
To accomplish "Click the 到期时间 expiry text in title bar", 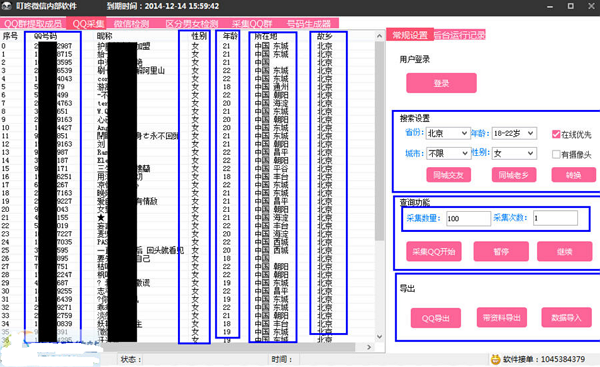I will tap(163, 6).
